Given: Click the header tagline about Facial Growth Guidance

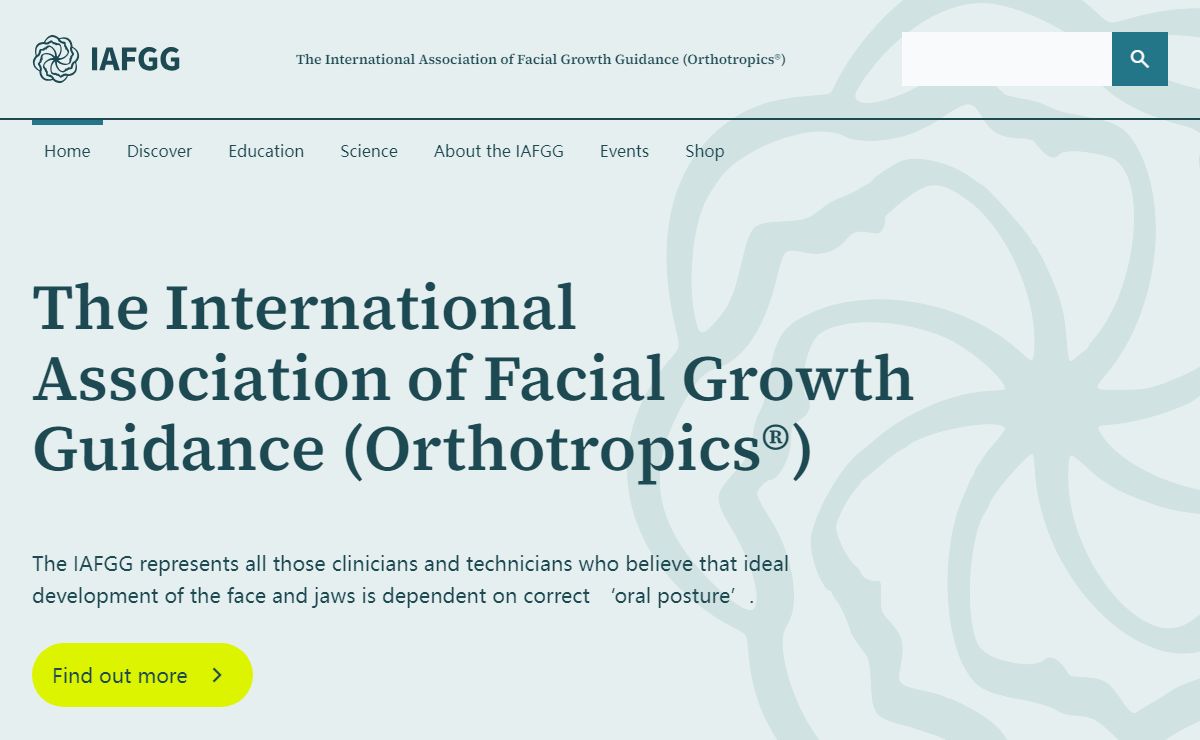Looking at the screenshot, I should pyautogui.click(x=541, y=59).
